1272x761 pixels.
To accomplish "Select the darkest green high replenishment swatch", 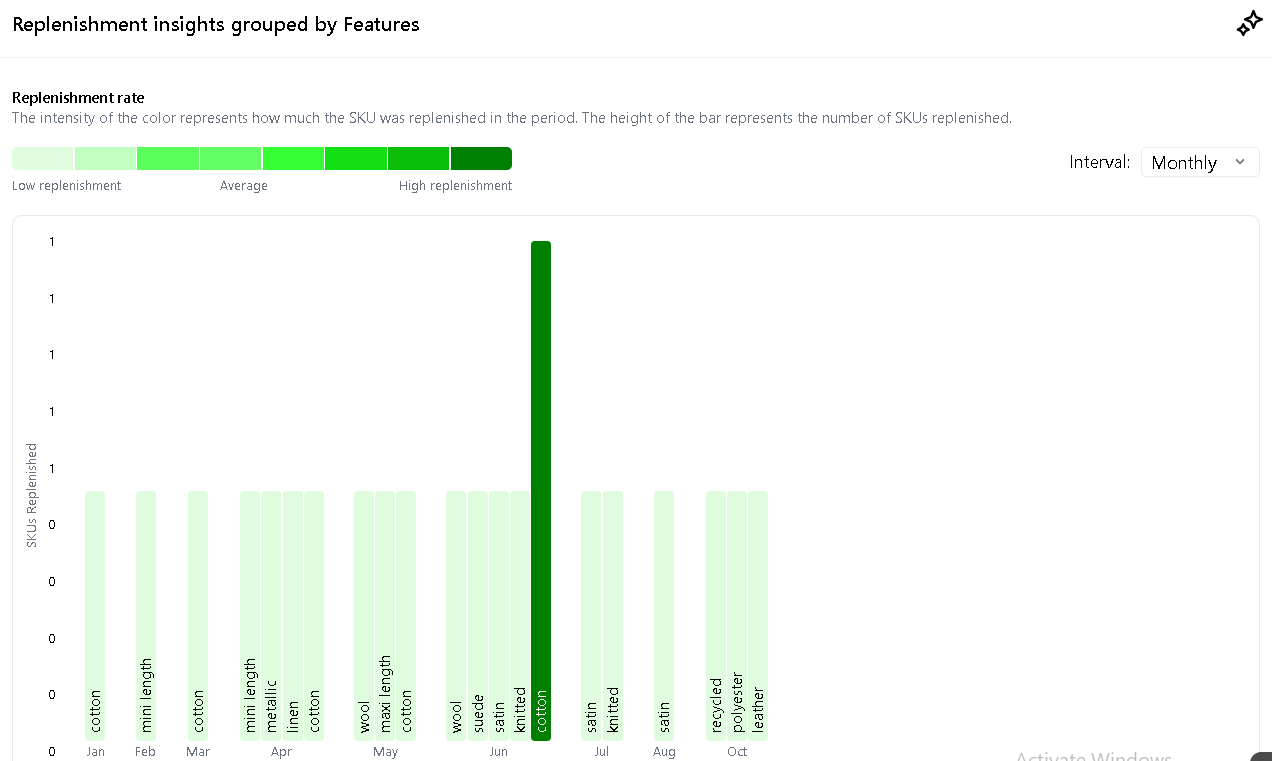I will coord(481,158).
